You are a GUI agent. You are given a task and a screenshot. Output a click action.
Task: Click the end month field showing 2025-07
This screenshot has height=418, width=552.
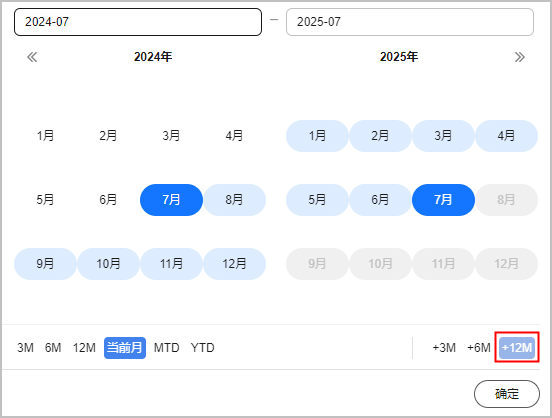pyautogui.click(x=410, y=22)
